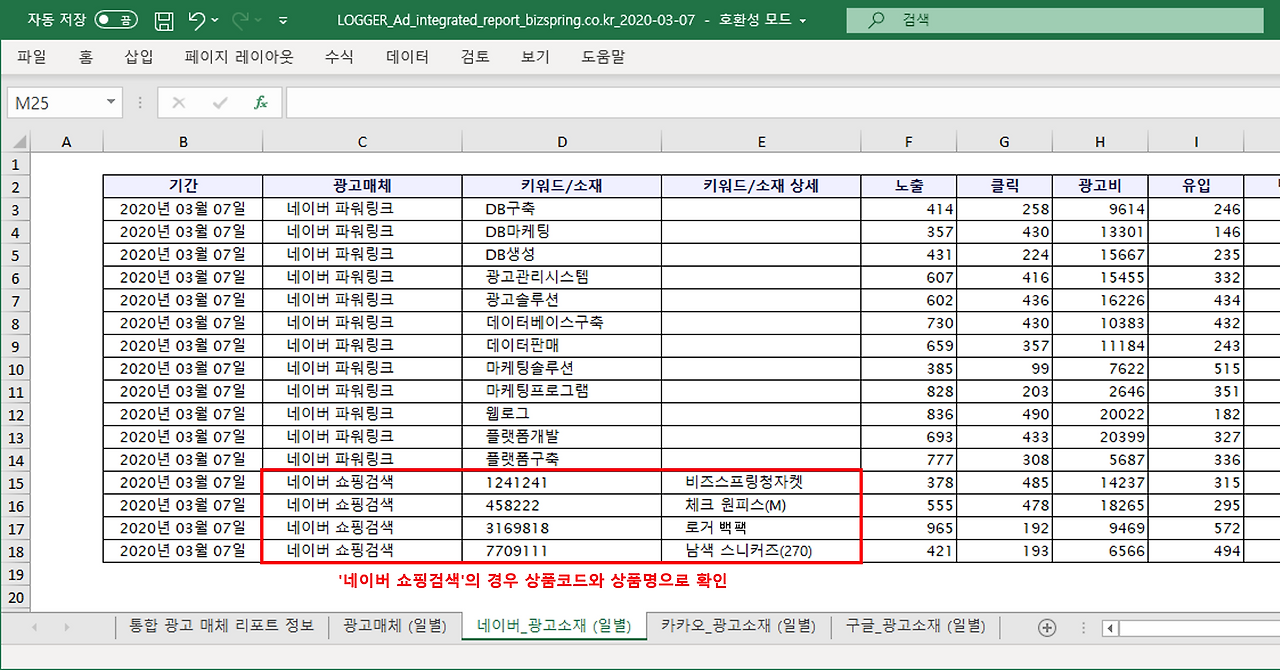The height and width of the screenshot is (670, 1280).
Task: Click the next sheet navigation arrow
Action: (67, 627)
